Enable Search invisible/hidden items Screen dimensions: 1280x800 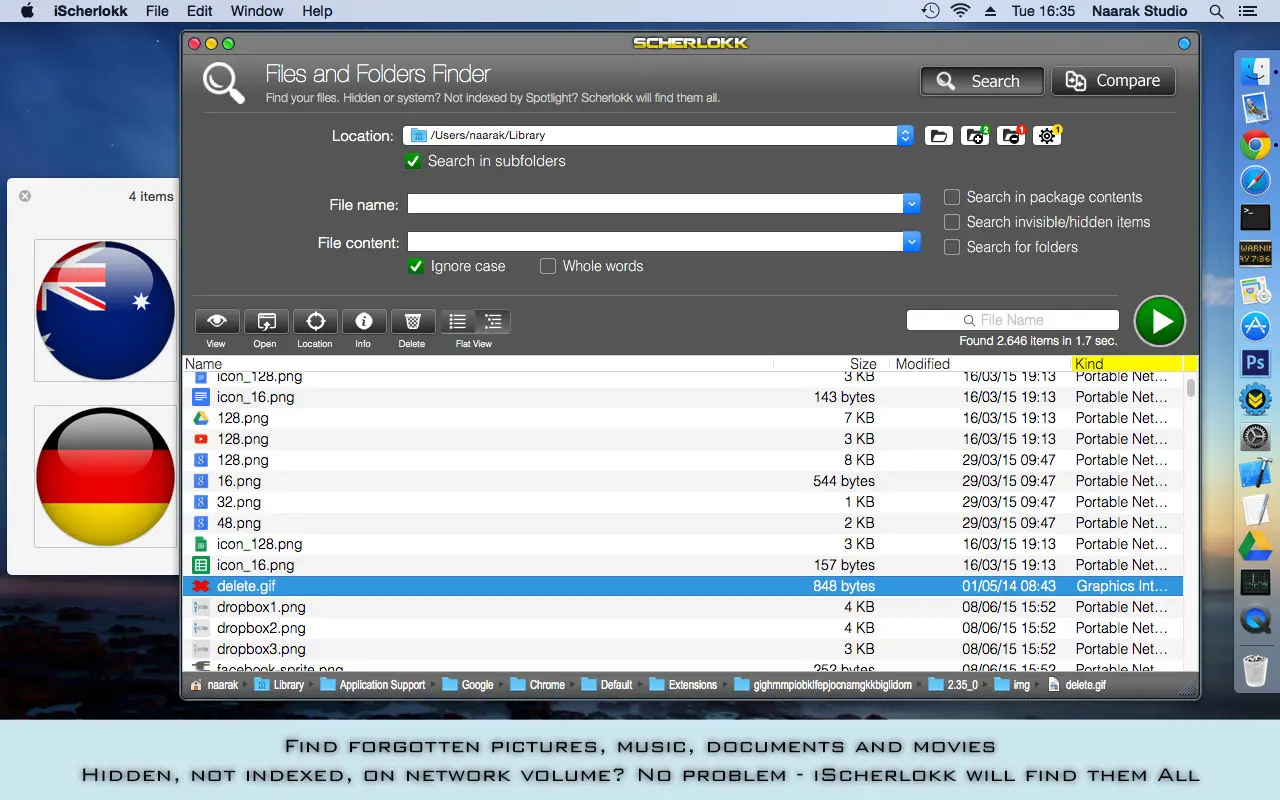click(x=952, y=222)
